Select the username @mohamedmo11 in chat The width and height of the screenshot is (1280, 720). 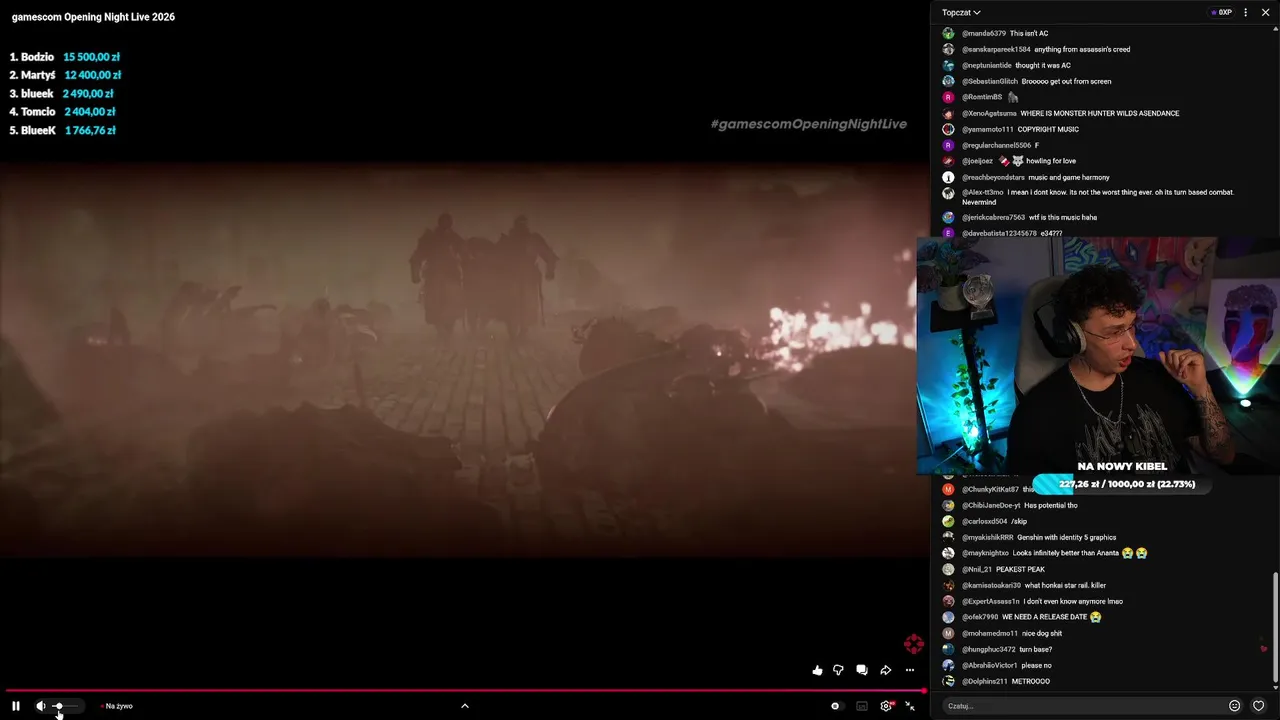click(x=990, y=633)
